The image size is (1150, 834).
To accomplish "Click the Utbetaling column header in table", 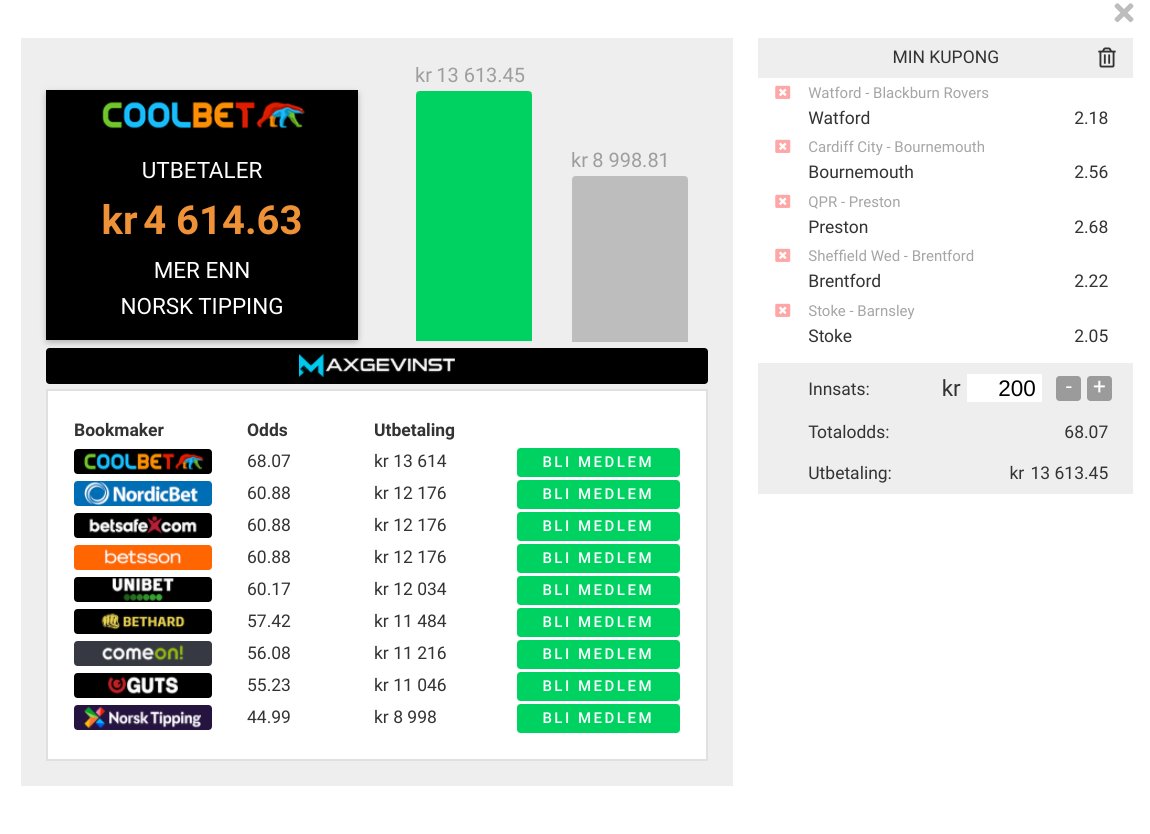I will 414,430.
